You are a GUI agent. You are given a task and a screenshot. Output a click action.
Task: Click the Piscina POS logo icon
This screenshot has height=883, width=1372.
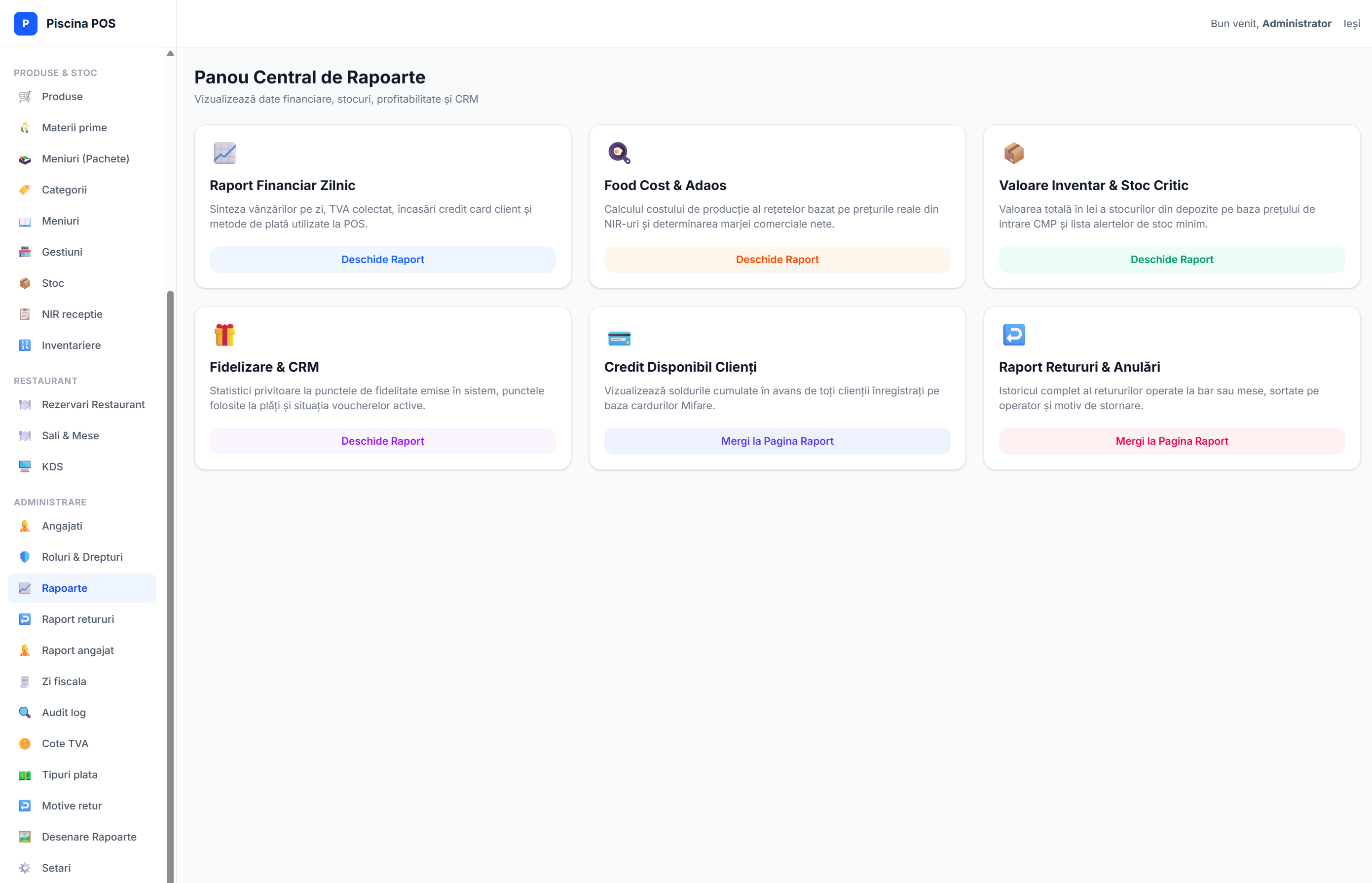point(25,24)
